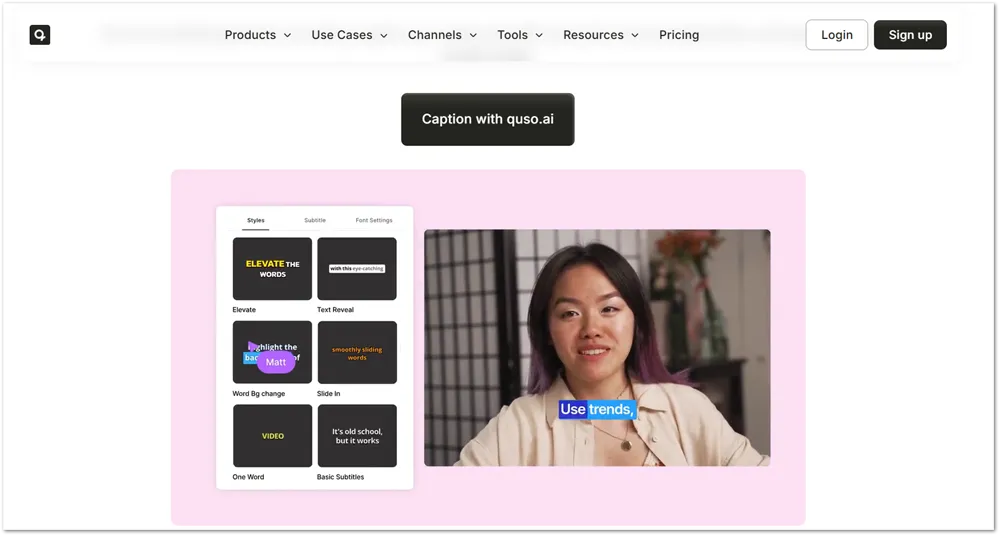Image resolution: width=999 pixels, height=535 pixels.
Task: Click the quso.ai logo icon
Action: pos(40,35)
